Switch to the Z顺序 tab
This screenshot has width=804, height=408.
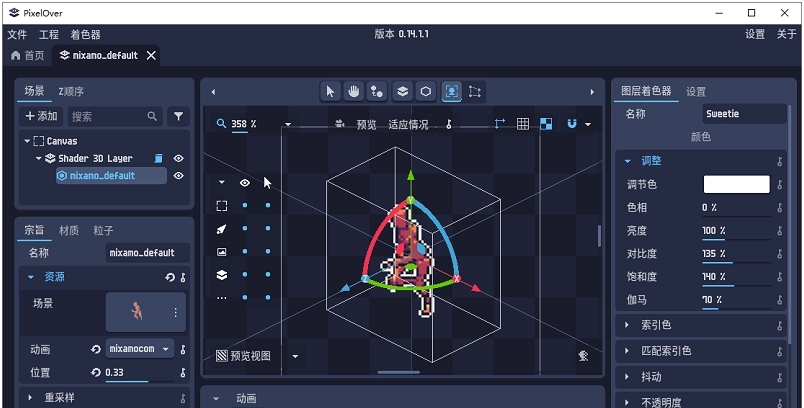71,91
